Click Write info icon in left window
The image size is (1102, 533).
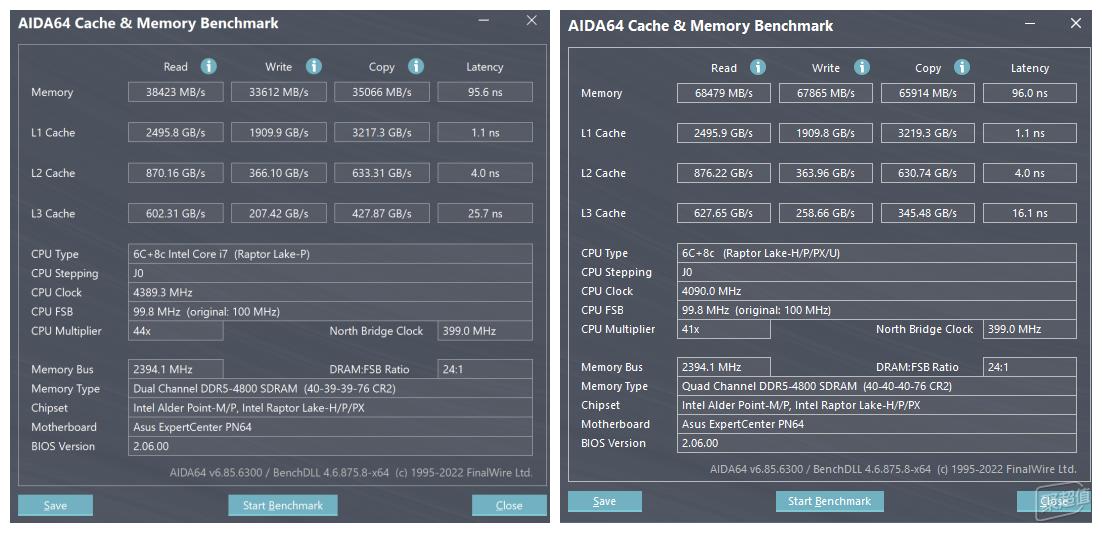click(313, 67)
